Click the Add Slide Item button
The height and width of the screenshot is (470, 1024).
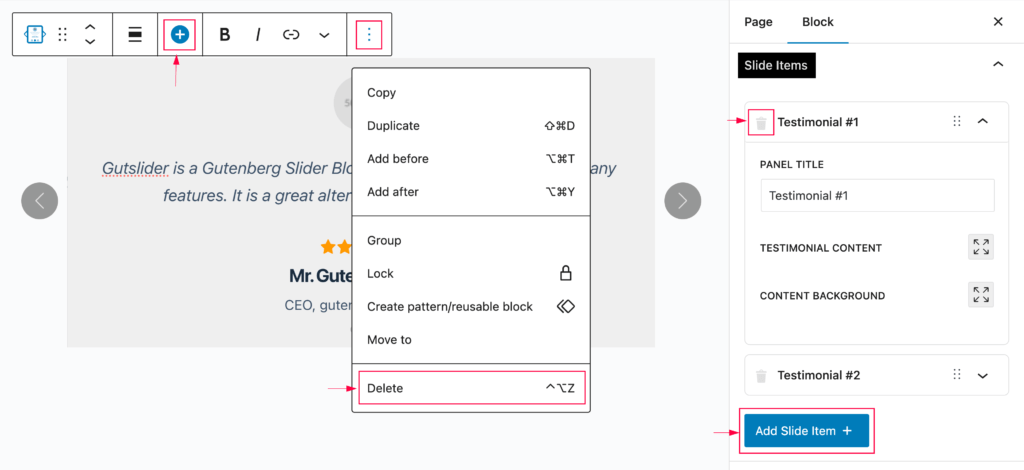coord(806,431)
